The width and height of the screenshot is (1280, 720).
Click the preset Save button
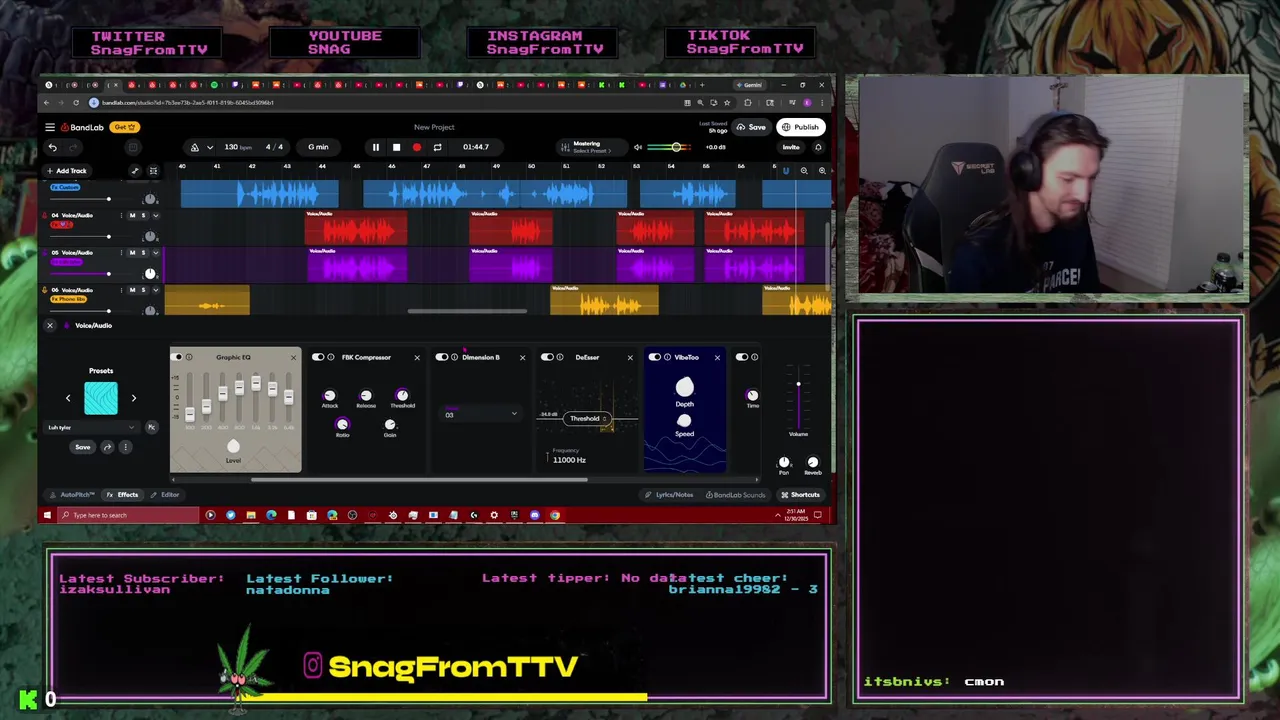(83, 447)
